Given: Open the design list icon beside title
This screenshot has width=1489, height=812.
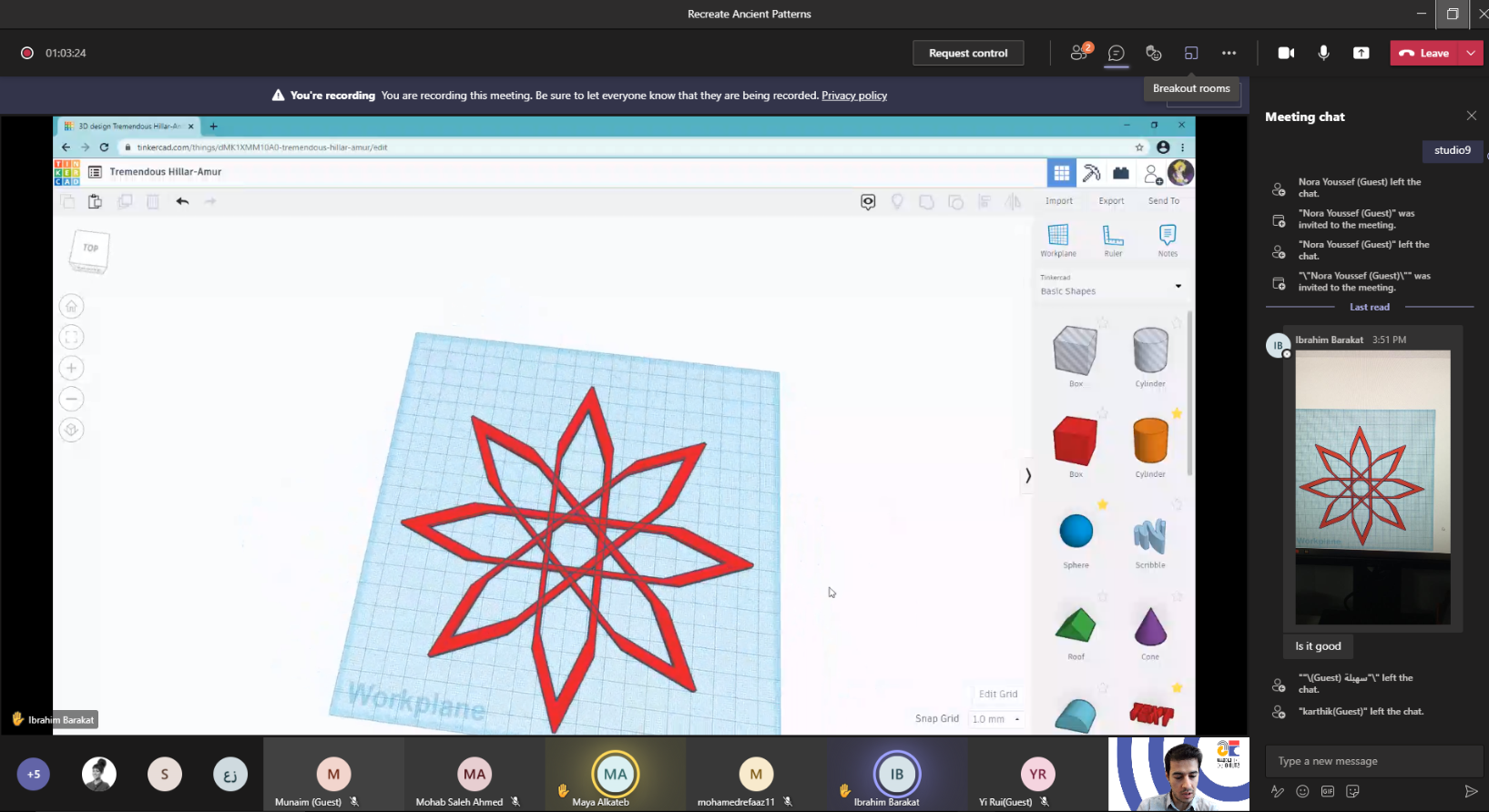Looking at the screenshot, I should 95,172.
